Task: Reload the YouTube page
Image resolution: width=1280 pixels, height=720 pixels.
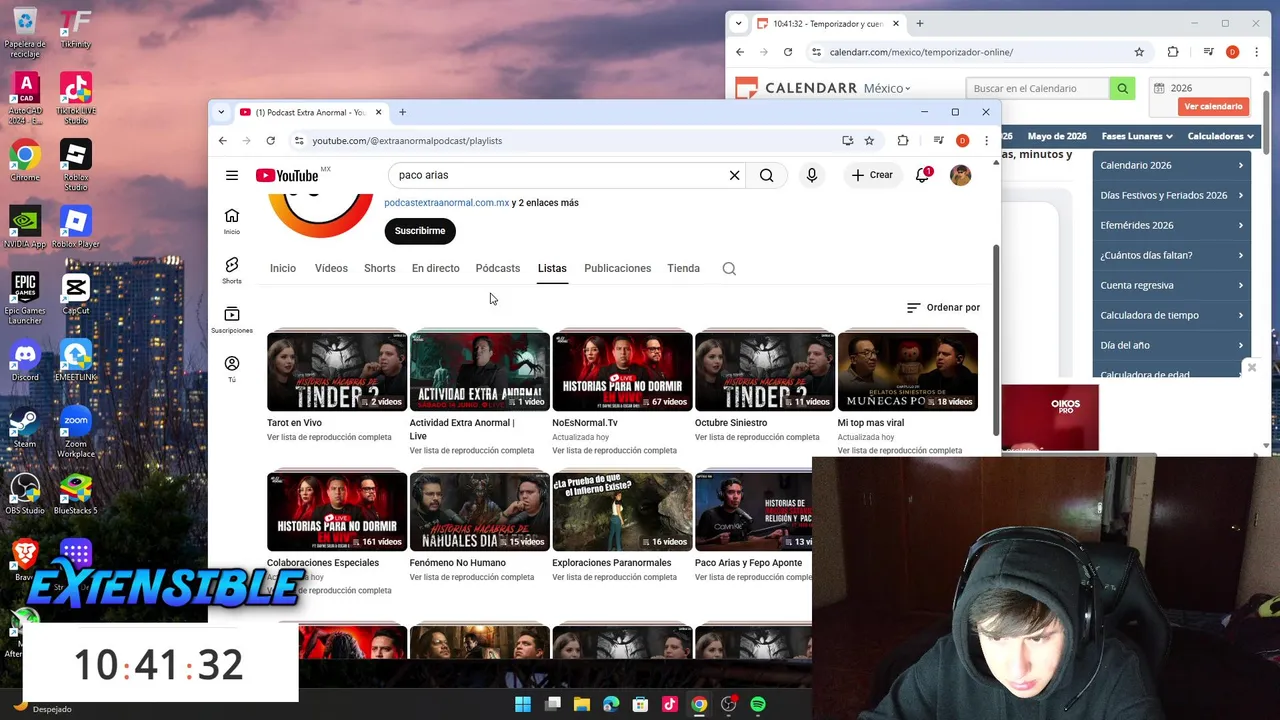Action: point(270,141)
